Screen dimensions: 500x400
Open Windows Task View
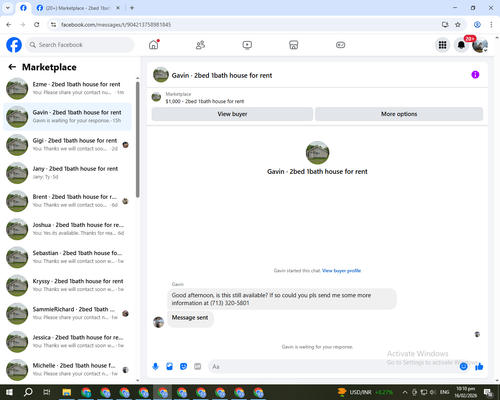(x=47, y=392)
